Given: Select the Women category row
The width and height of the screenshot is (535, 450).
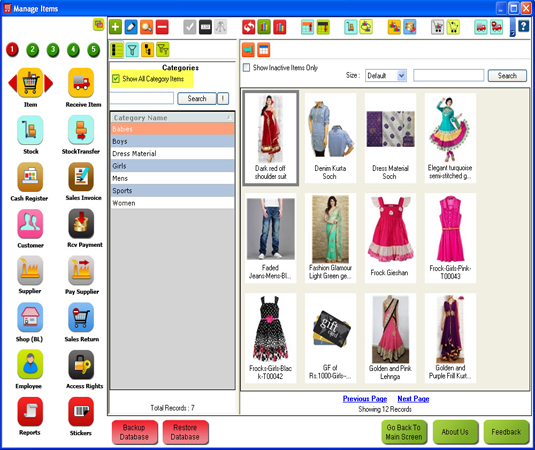Looking at the screenshot, I should coord(173,203).
